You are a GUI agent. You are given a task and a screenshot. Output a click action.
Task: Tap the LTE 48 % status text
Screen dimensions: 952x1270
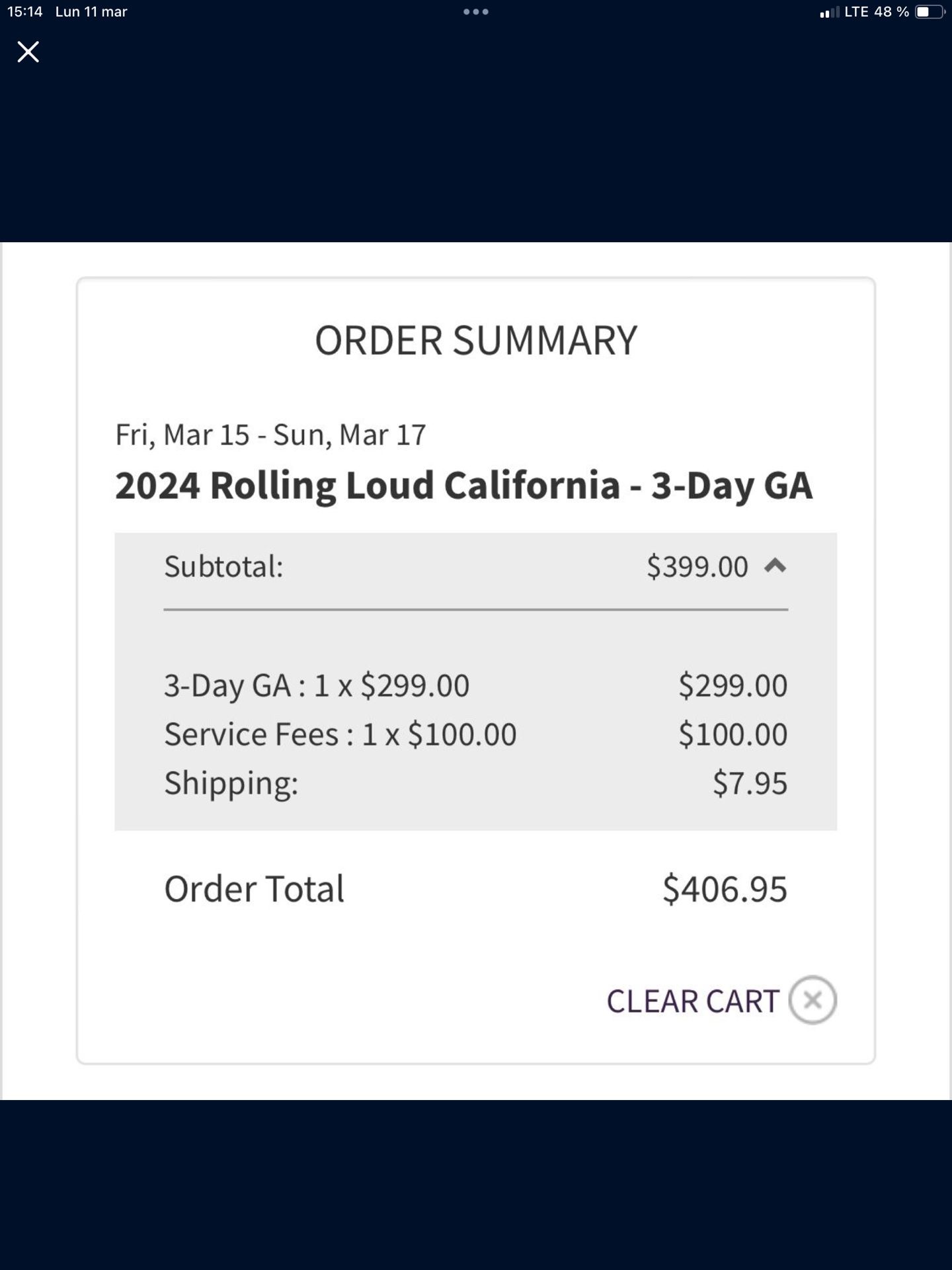[x=877, y=12]
